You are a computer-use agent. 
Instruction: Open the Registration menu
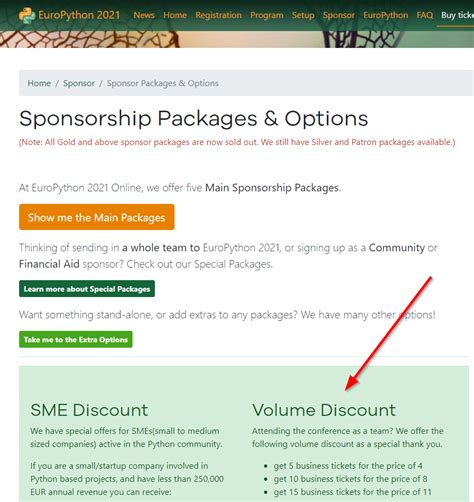click(x=219, y=15)
